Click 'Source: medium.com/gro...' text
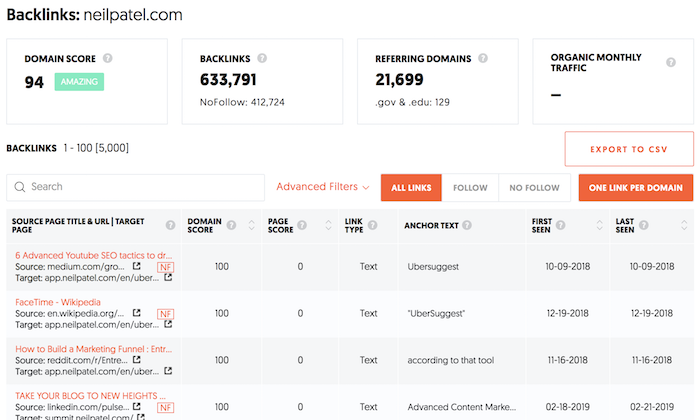Image resolution: width=700 pixels, height=420 pixels. pos(70,266)
